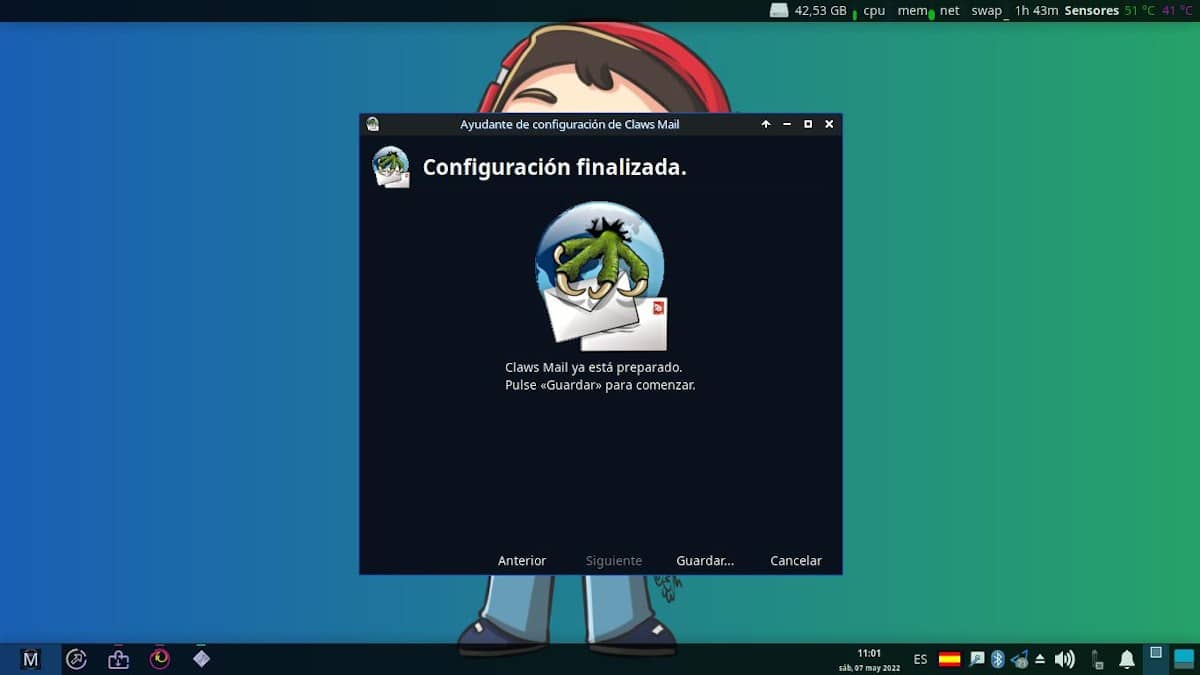This screenshot has width=1200, height=675.
Task: Click the 42,53 GB disk space readout
Action: [820, 11]
